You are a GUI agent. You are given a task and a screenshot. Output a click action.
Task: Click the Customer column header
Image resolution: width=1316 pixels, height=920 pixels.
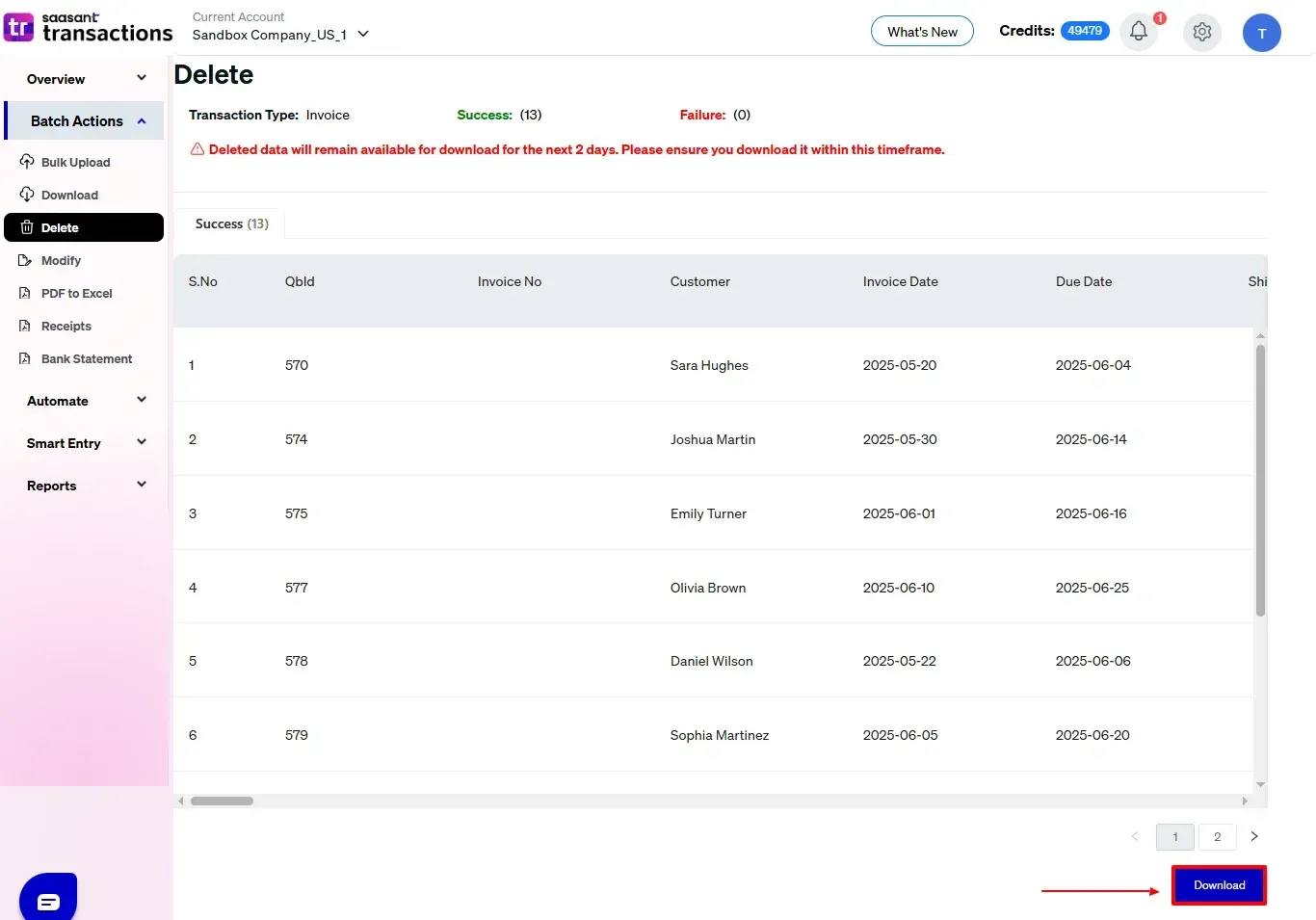[x=699, y=281]
